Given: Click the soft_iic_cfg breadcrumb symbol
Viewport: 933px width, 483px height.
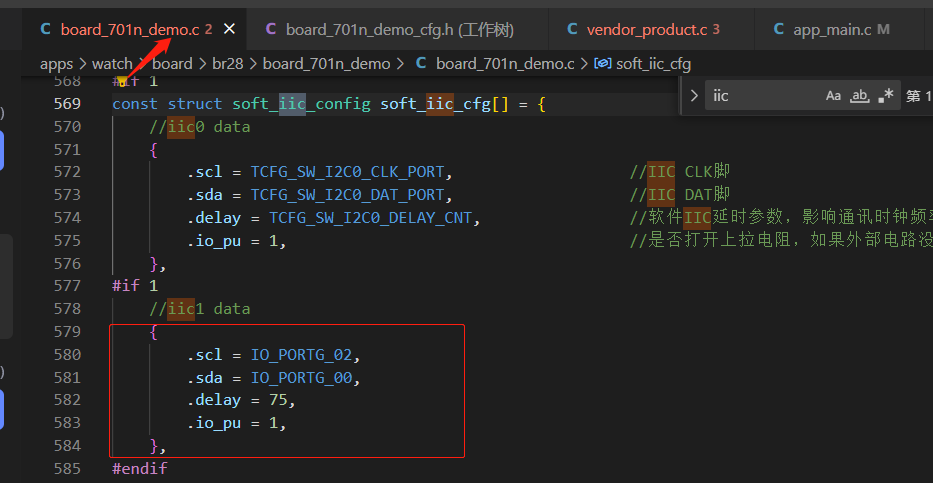Looking at the screenshot, I should tap(653, 64).
